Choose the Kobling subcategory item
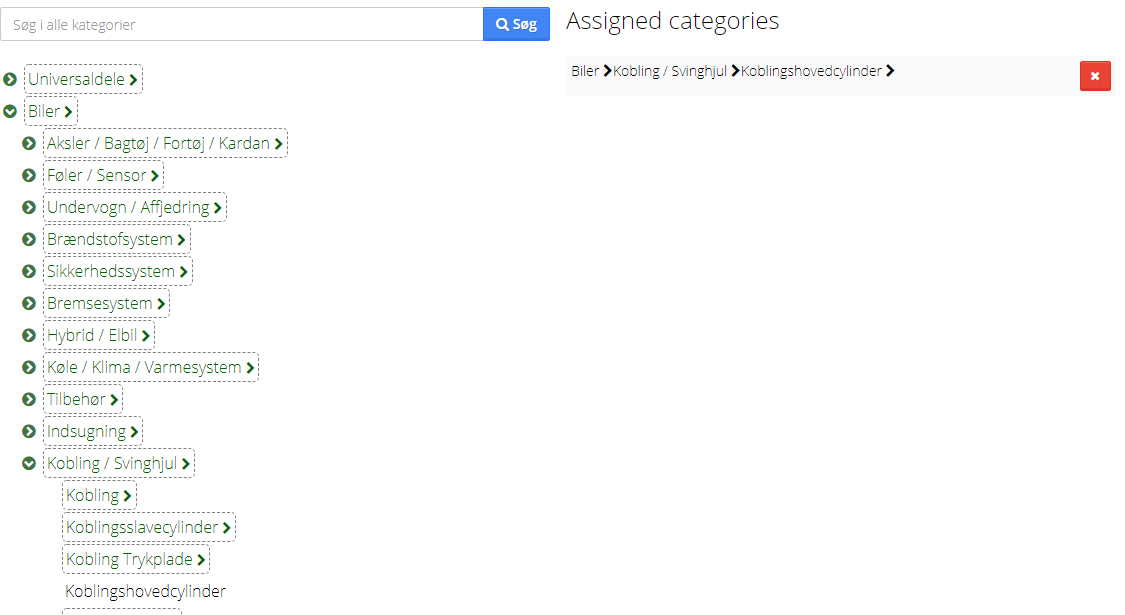Screen dimensions: 1125x615 (99, 495)
